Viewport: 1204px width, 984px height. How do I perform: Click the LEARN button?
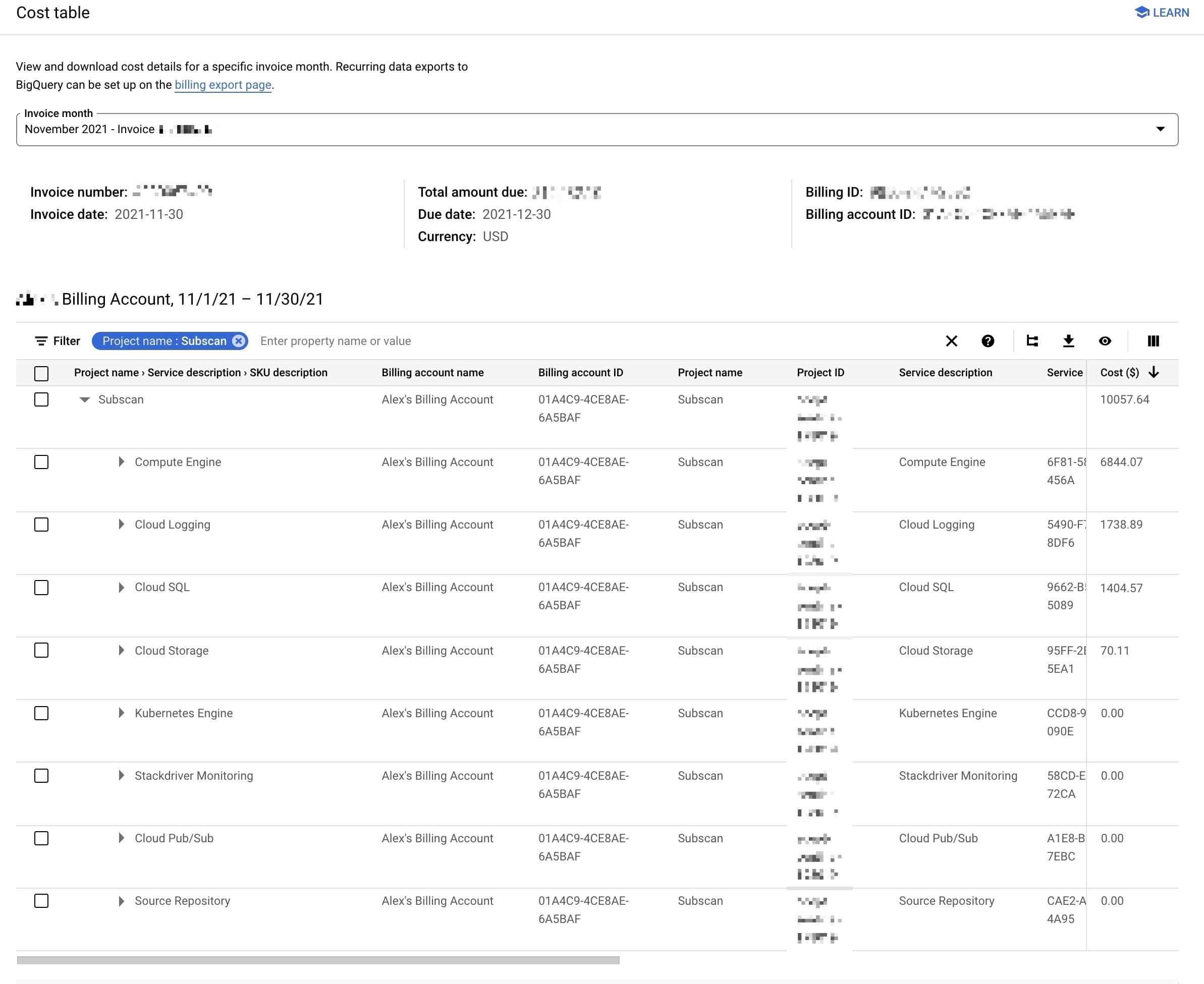pyautogui.click(x=1162, y=13)
